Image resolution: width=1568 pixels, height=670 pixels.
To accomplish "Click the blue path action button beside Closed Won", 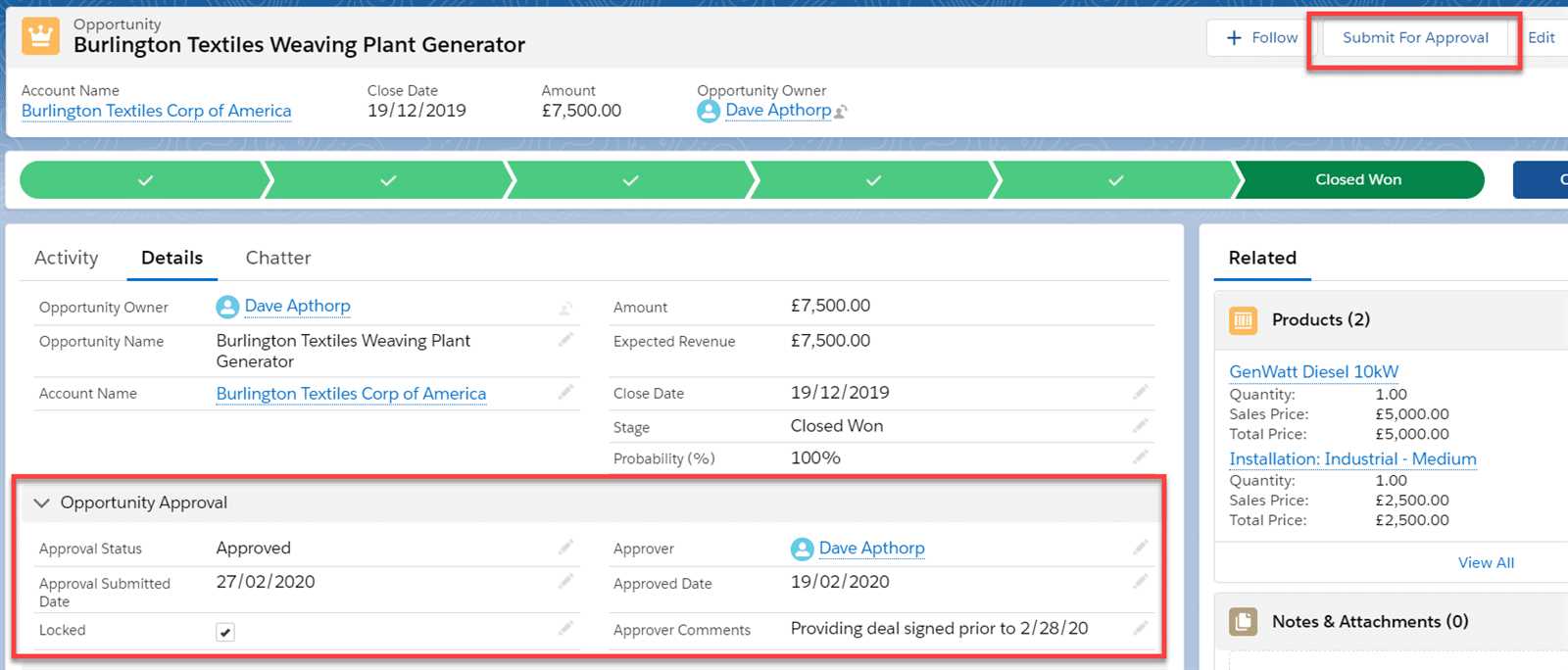I will pos(1541,179).
